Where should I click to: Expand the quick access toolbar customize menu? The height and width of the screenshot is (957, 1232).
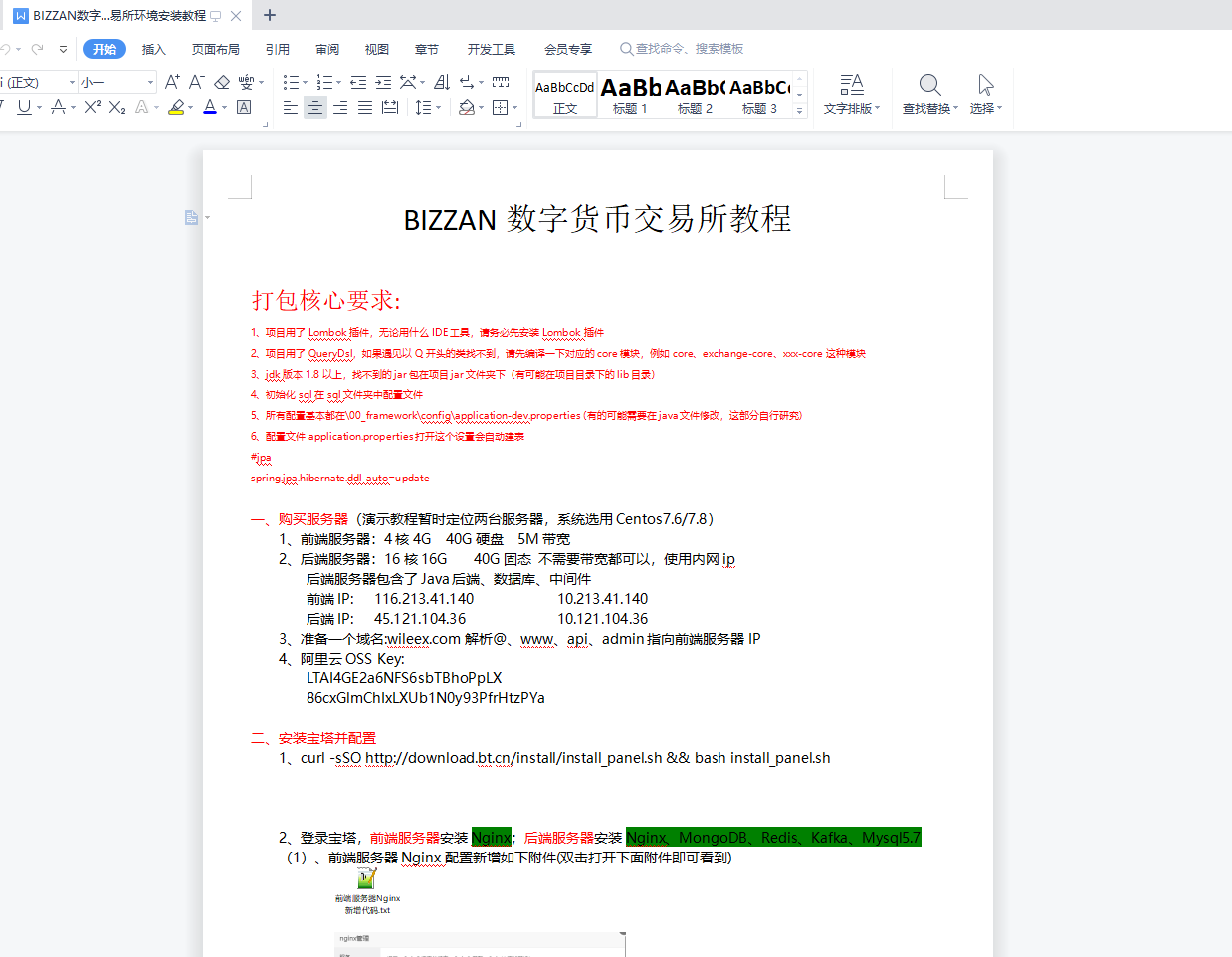(63, 49)
